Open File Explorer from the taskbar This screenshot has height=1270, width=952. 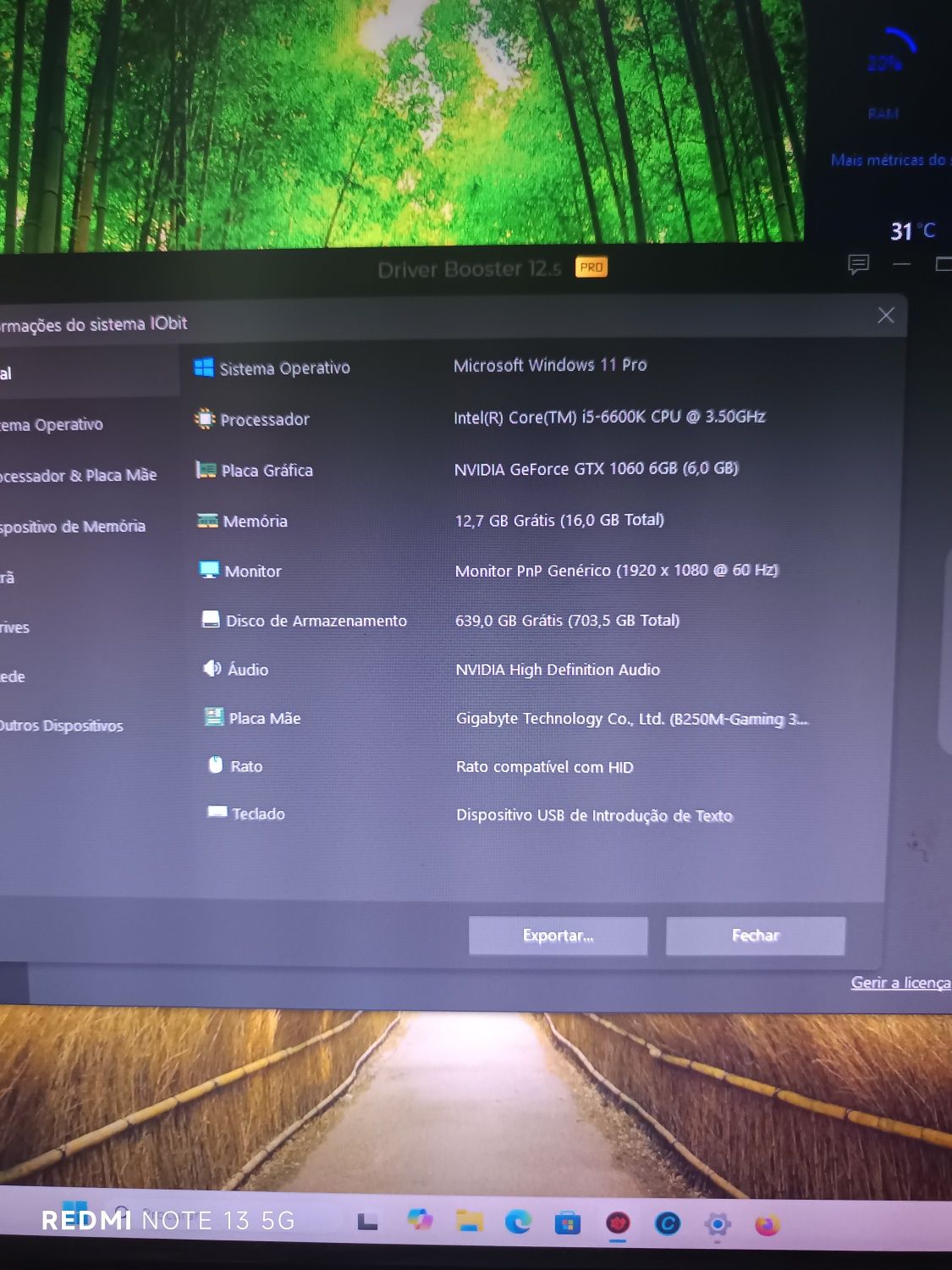point(469,1220)
